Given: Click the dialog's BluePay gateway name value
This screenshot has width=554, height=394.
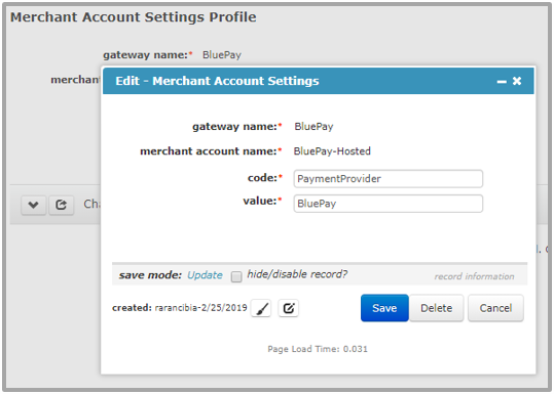Looking at the screenshot, I should 314,127.
